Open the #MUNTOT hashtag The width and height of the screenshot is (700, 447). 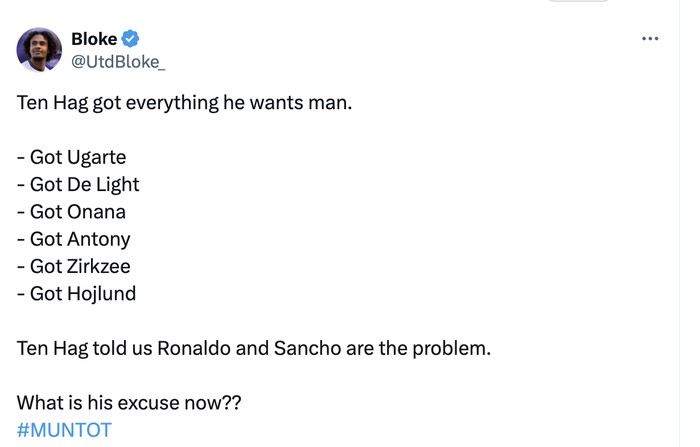[64, 430]
